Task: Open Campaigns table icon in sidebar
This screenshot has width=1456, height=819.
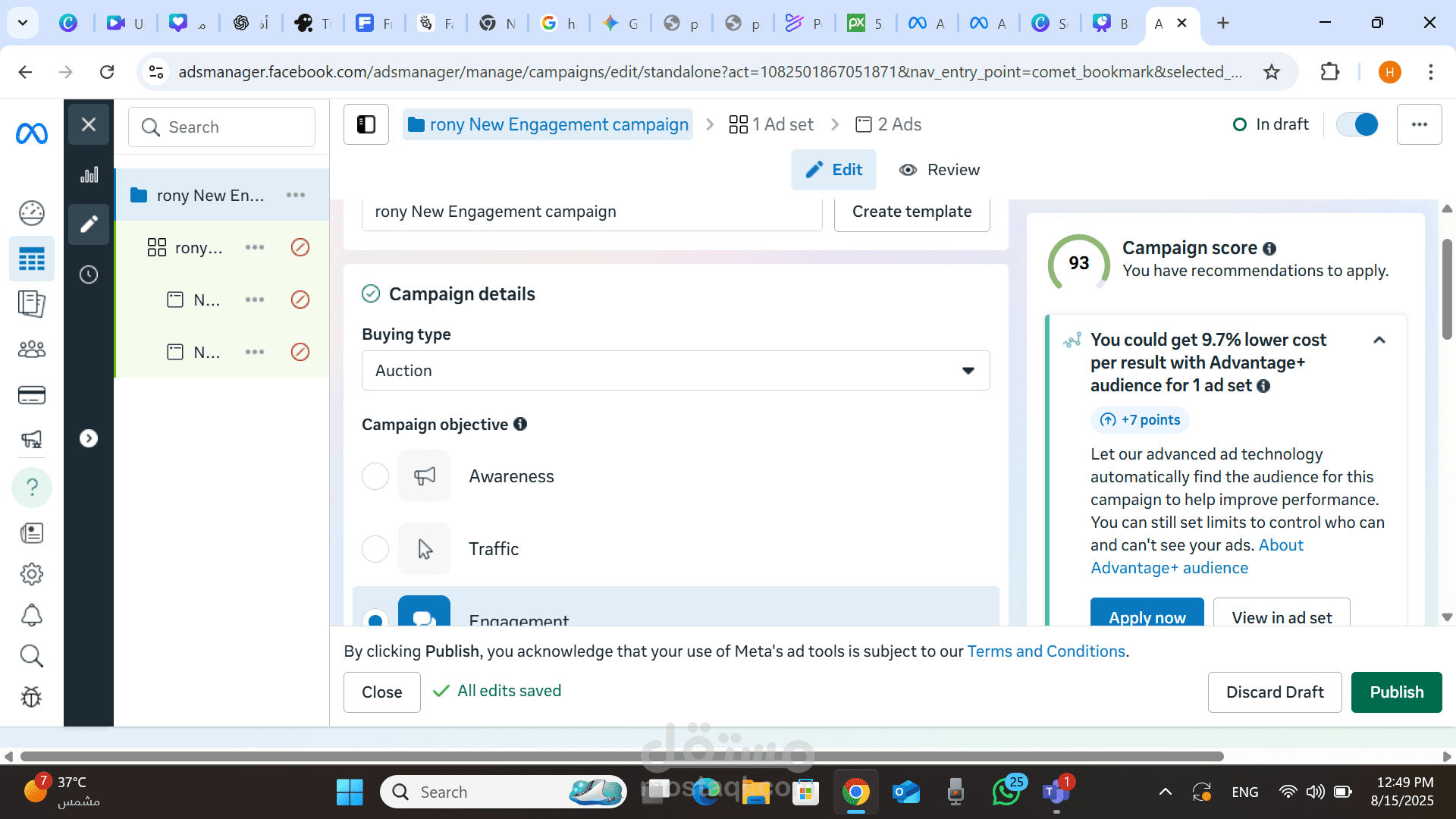Action: pyautogui.click(x=32, y=259)
